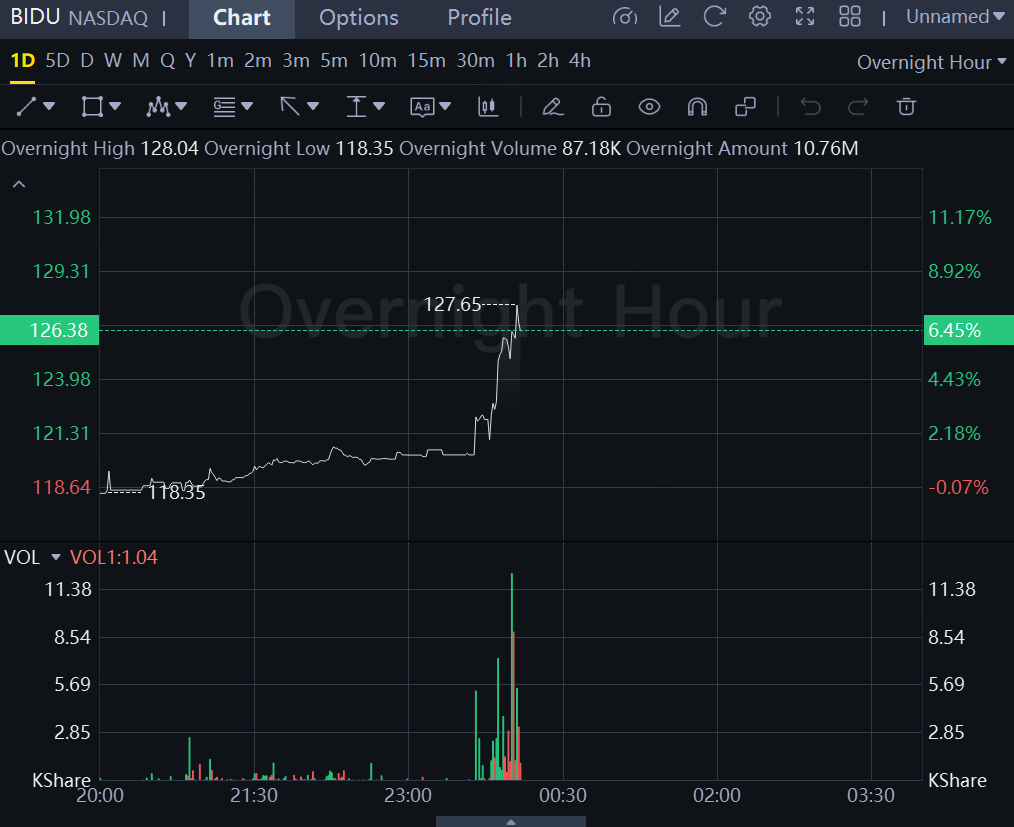Open the Unnamed layout dropdown
This screenshot has width=1014, height=827.
956,17
